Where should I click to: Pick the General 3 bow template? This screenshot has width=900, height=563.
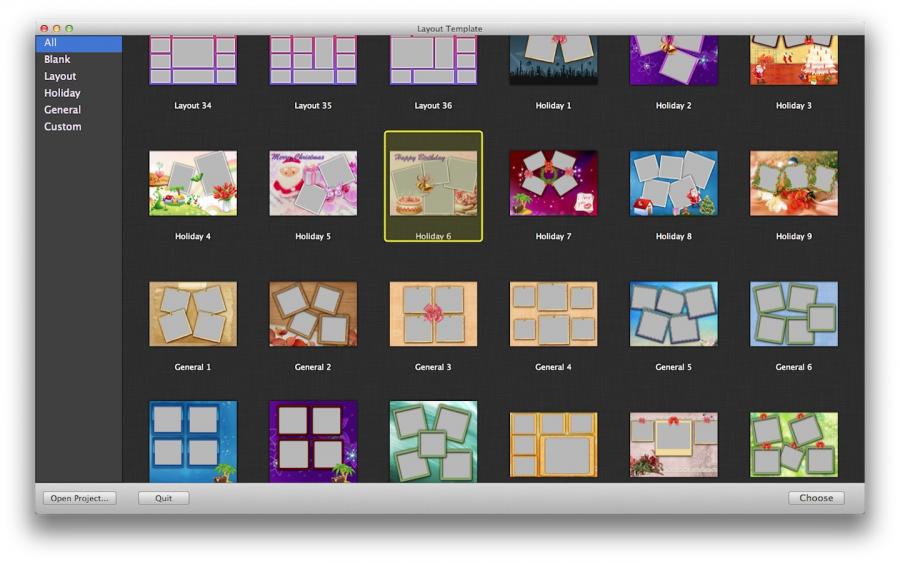[x=433, y=314]
